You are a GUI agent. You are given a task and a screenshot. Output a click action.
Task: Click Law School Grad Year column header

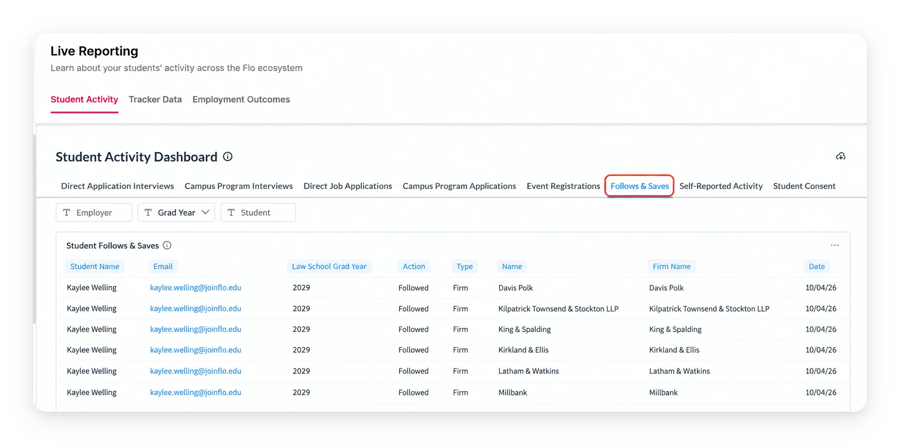pos(329,266)
